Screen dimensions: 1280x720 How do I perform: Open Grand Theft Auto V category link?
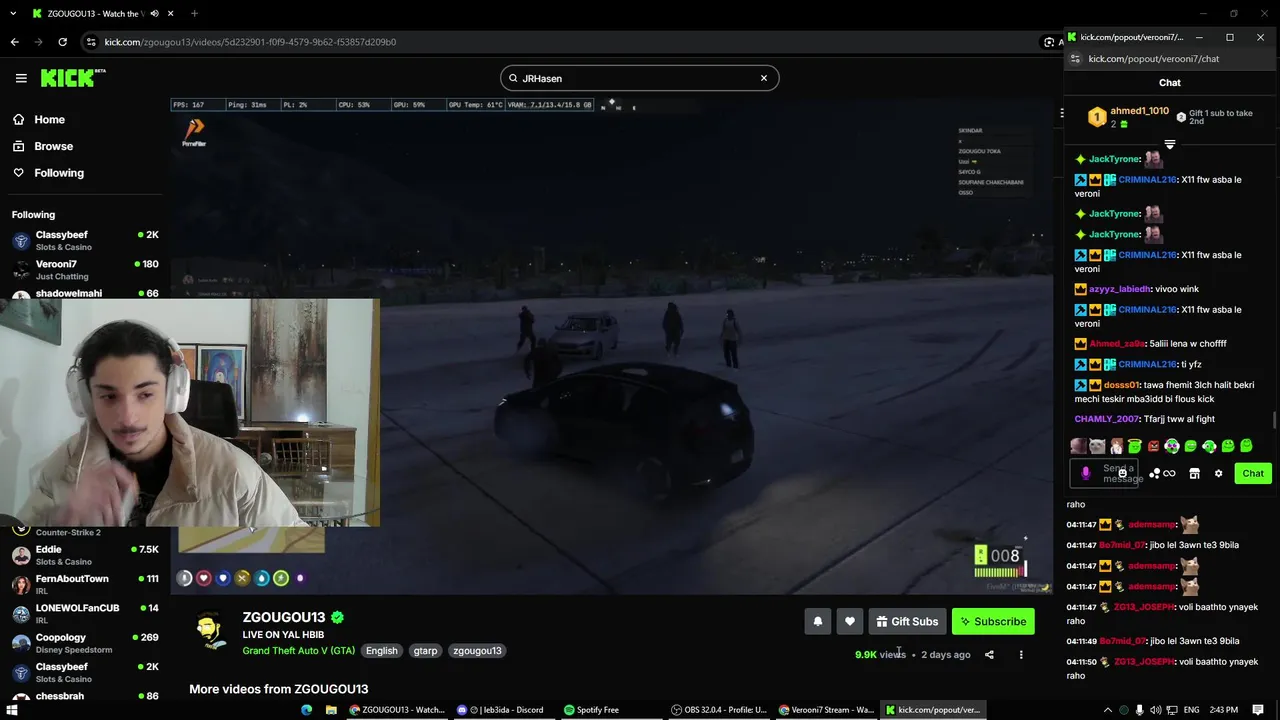click(x=298, y=651)
